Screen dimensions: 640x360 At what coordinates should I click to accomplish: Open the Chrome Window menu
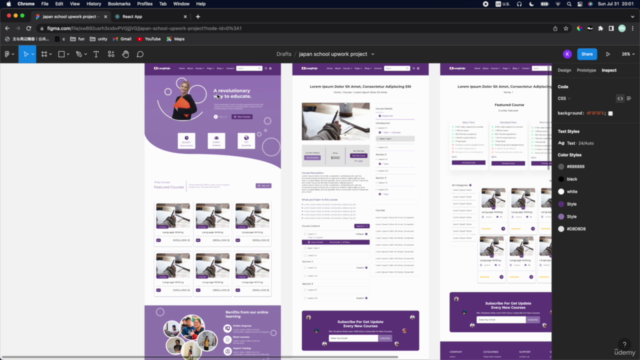coord(181,4)
